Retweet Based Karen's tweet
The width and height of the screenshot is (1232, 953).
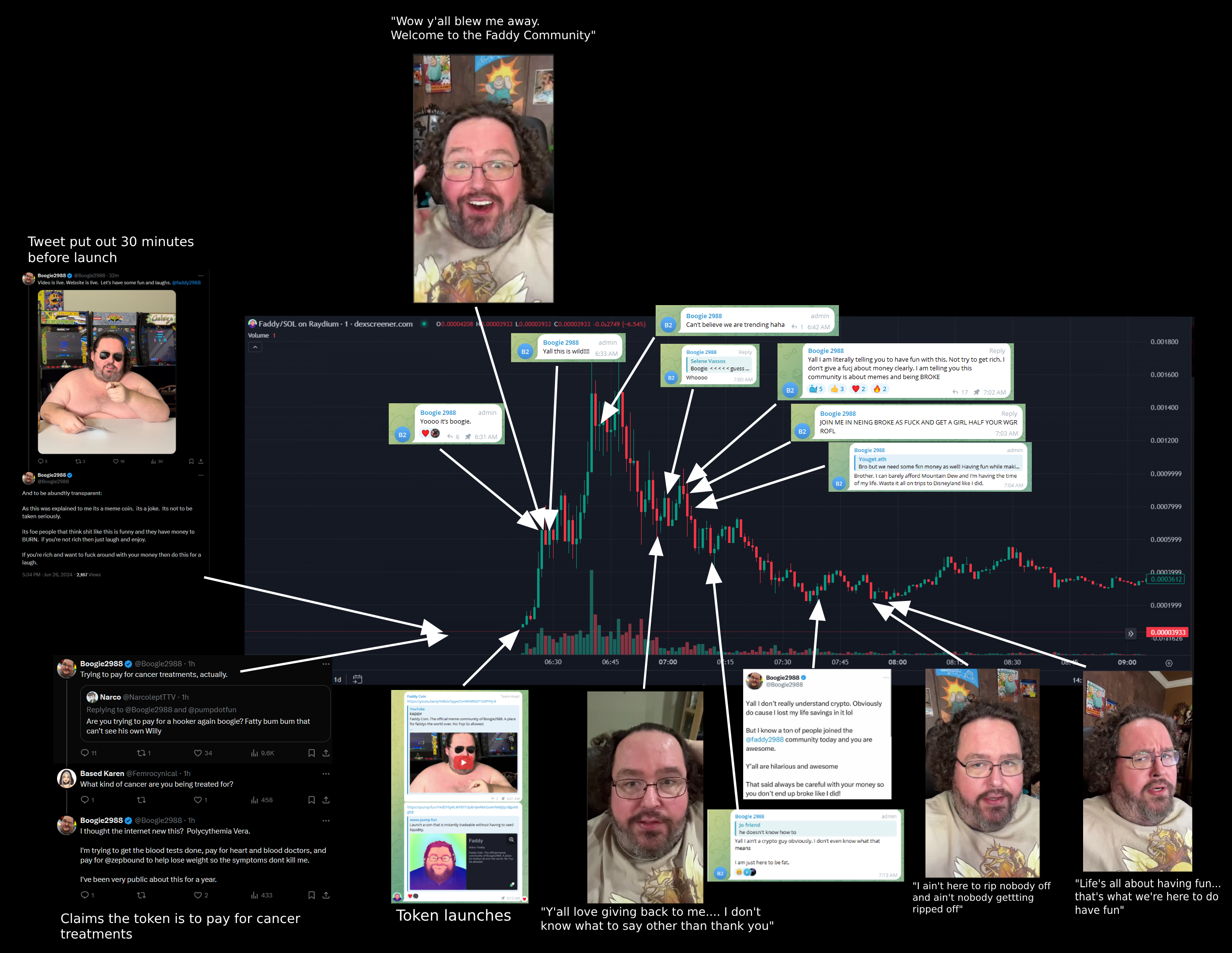click(x=142, y=800)
